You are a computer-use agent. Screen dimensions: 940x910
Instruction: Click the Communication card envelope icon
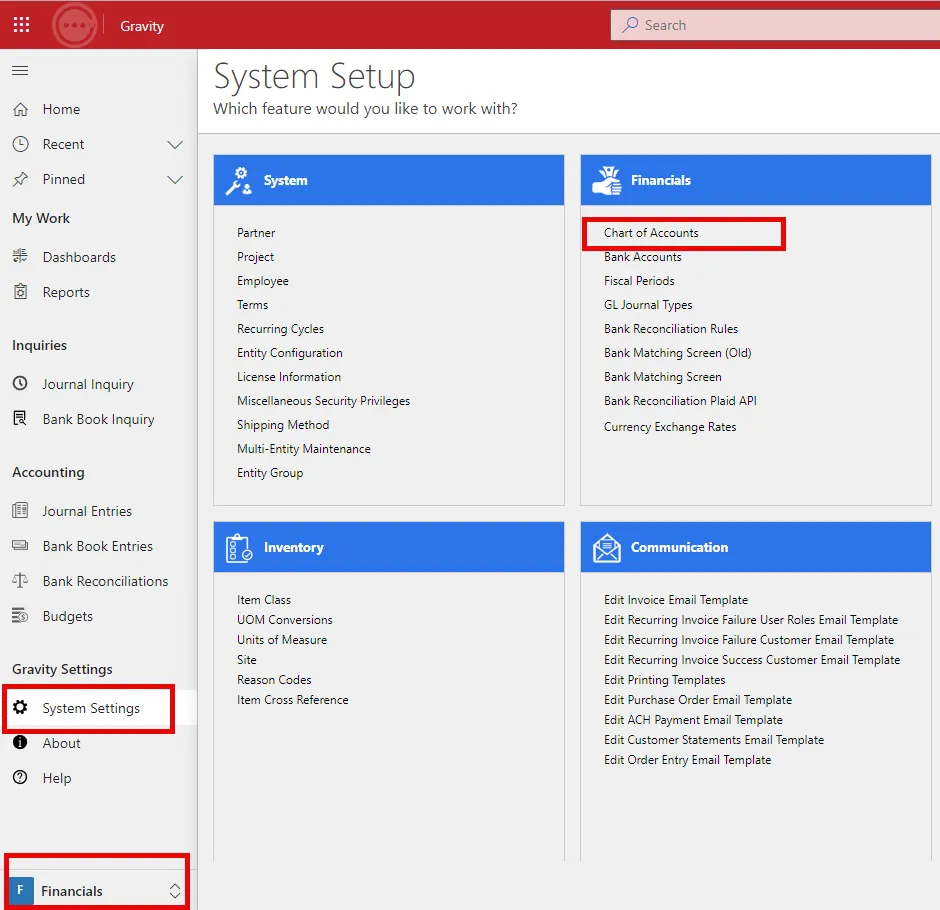(607, 547)
